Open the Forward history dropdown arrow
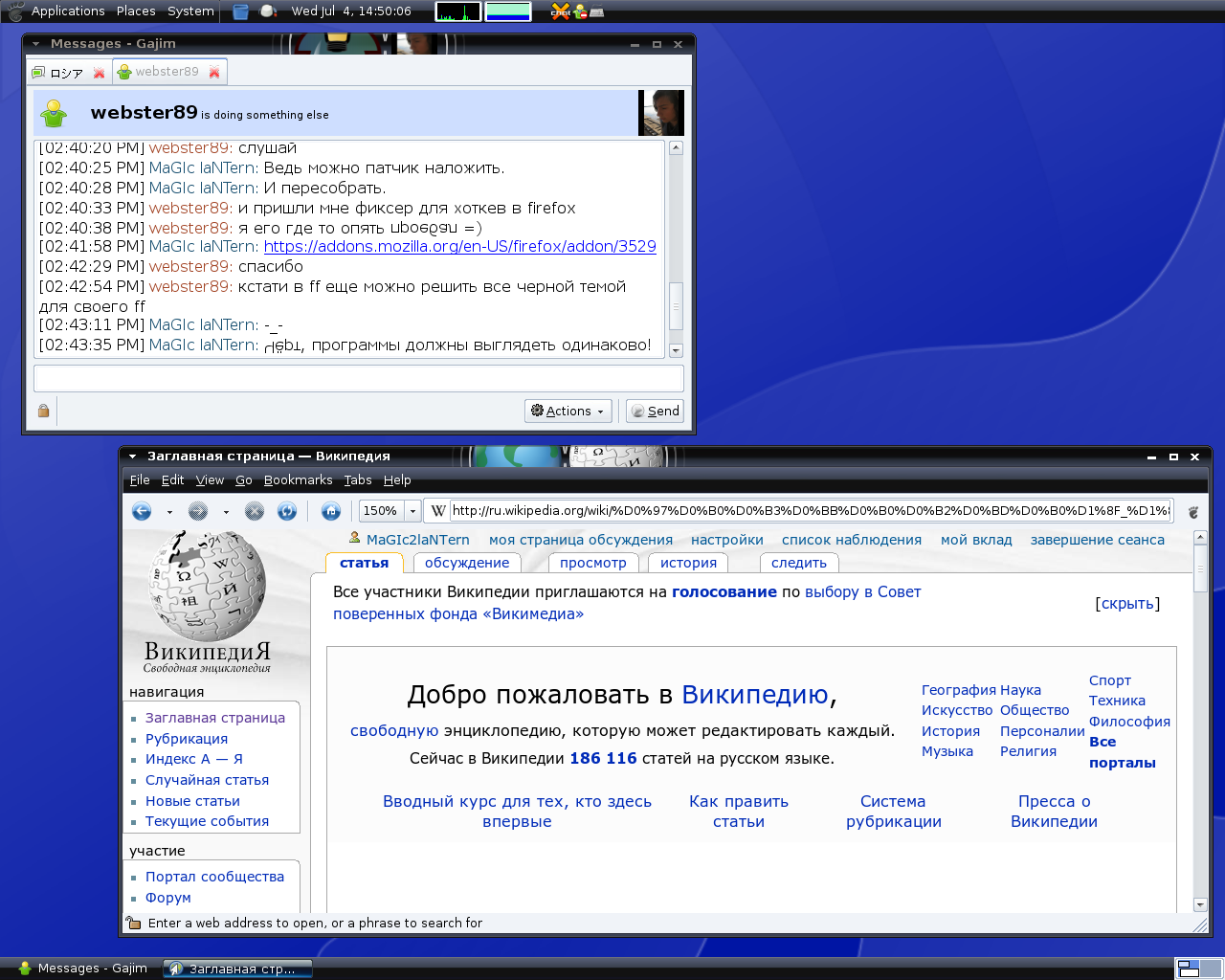The width and height of the screenshot is (1225, 980). (x=226, y=512)
